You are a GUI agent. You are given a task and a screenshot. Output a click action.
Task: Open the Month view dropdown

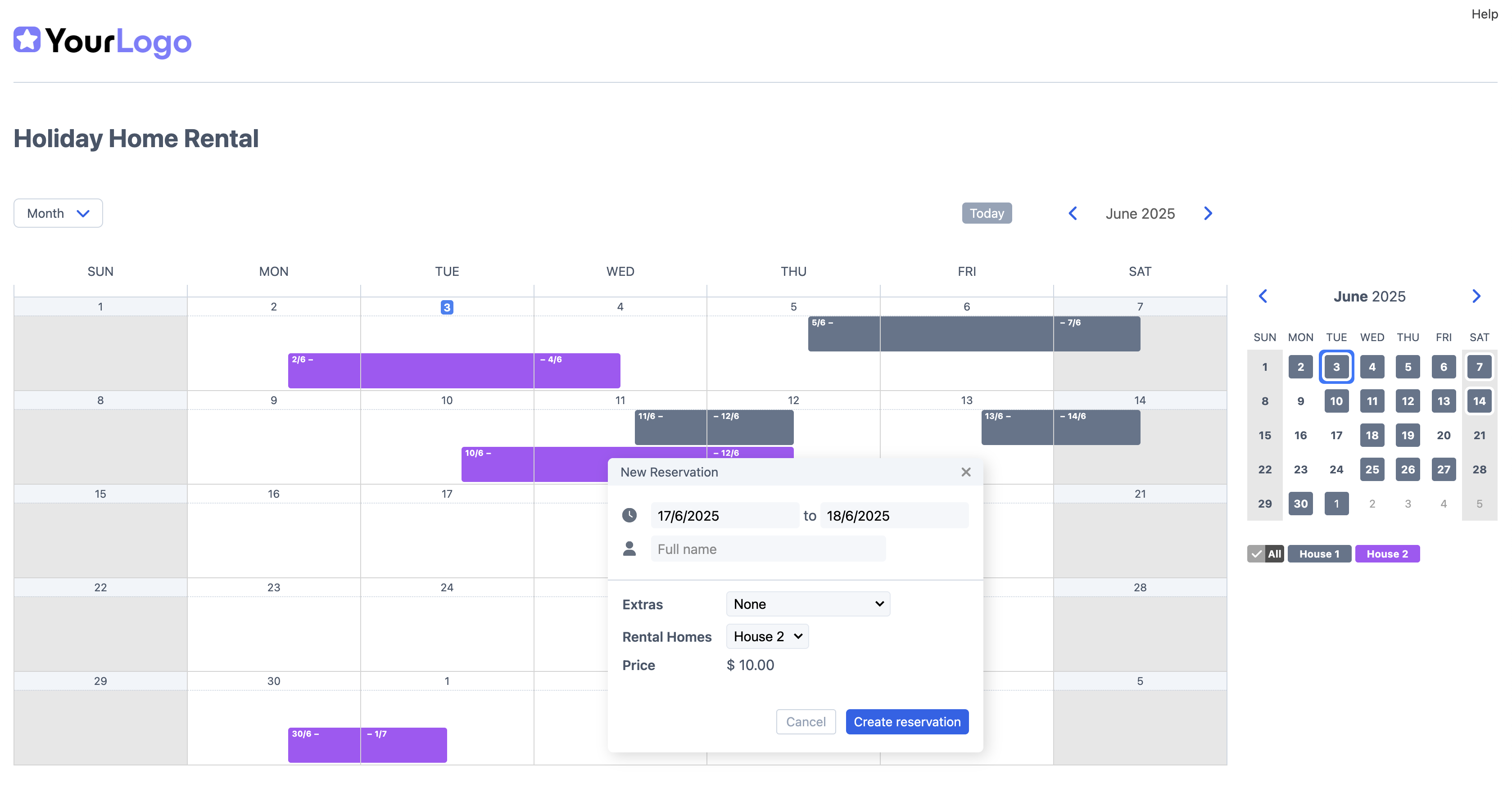tap(58, 213)
